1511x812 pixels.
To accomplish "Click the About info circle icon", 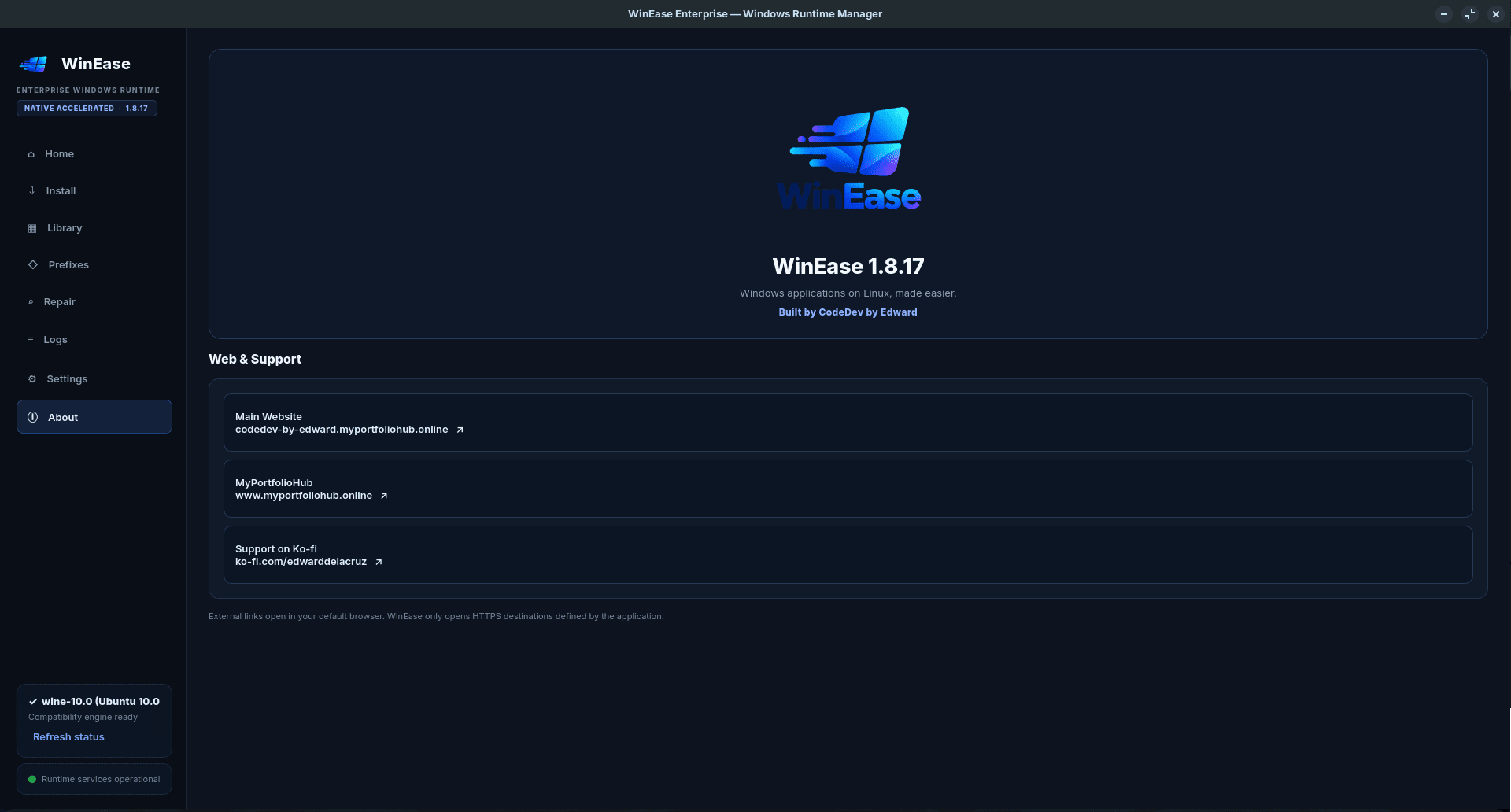I will tap(33, 417).
